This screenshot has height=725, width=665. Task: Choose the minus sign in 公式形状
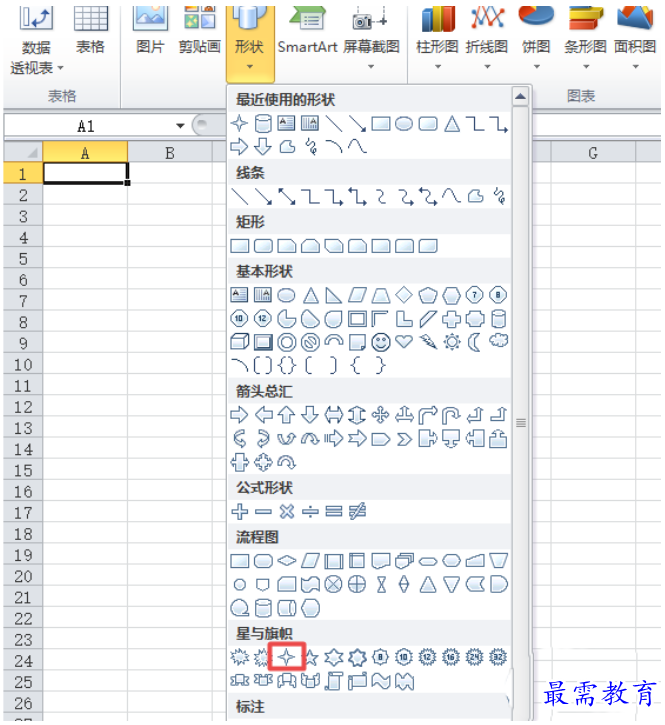pos(263,511)
